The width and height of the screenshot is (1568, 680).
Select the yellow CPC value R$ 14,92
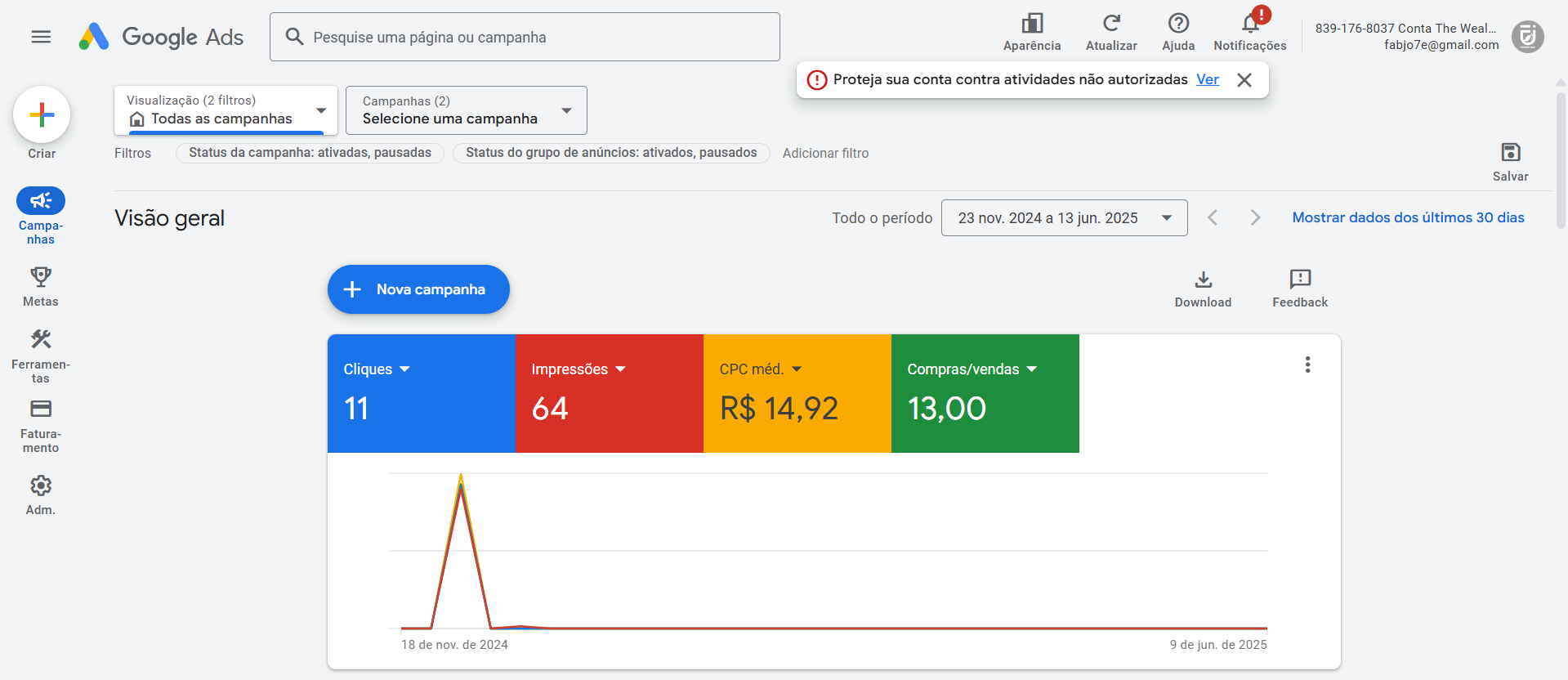click(779, 409)
